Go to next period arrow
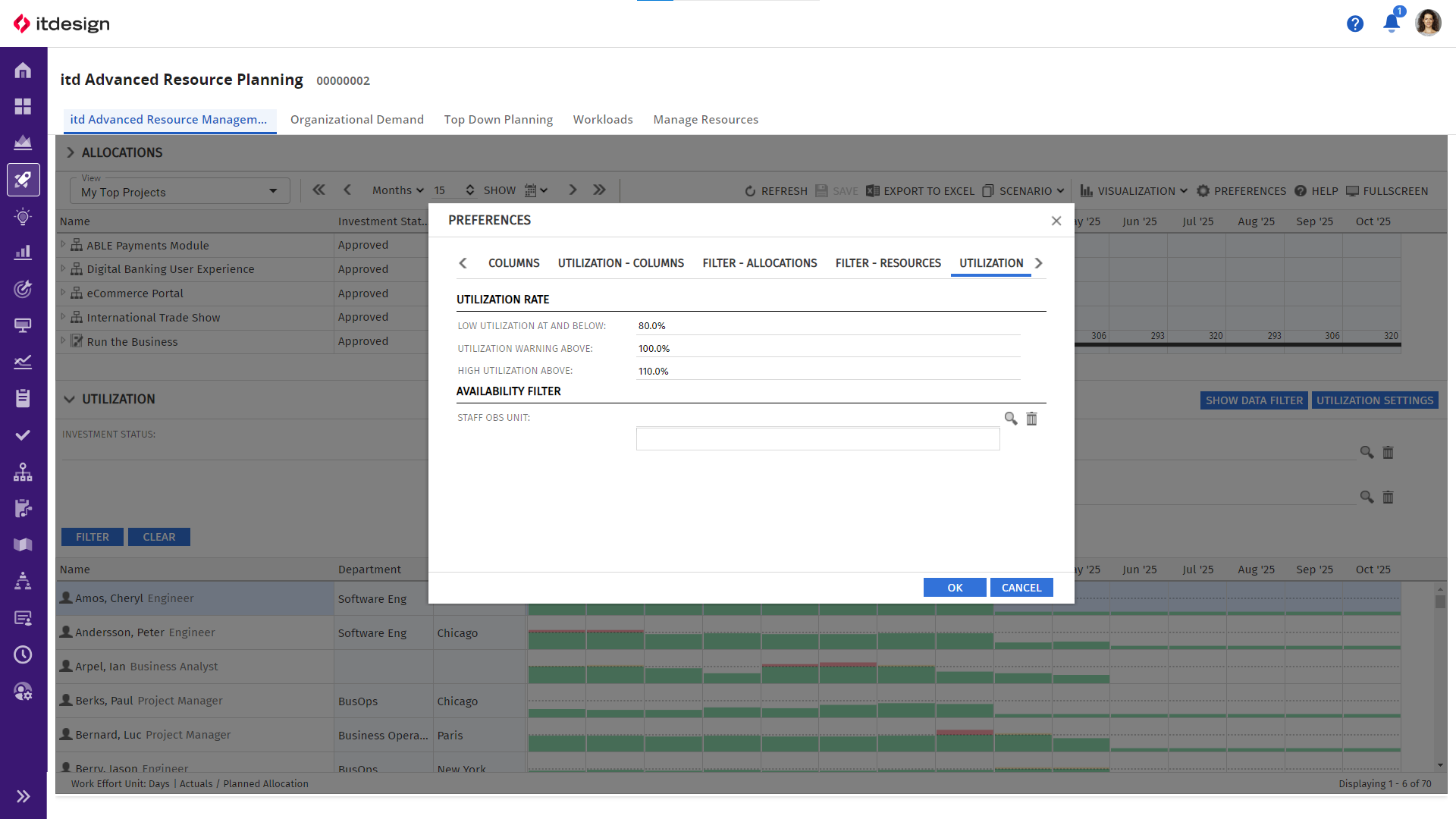 [573, 190]
